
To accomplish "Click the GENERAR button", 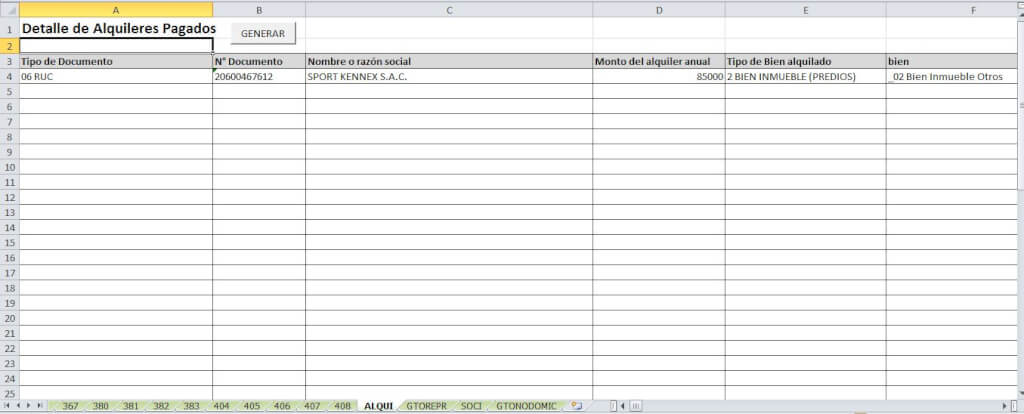I will click(x=263, y=33).
